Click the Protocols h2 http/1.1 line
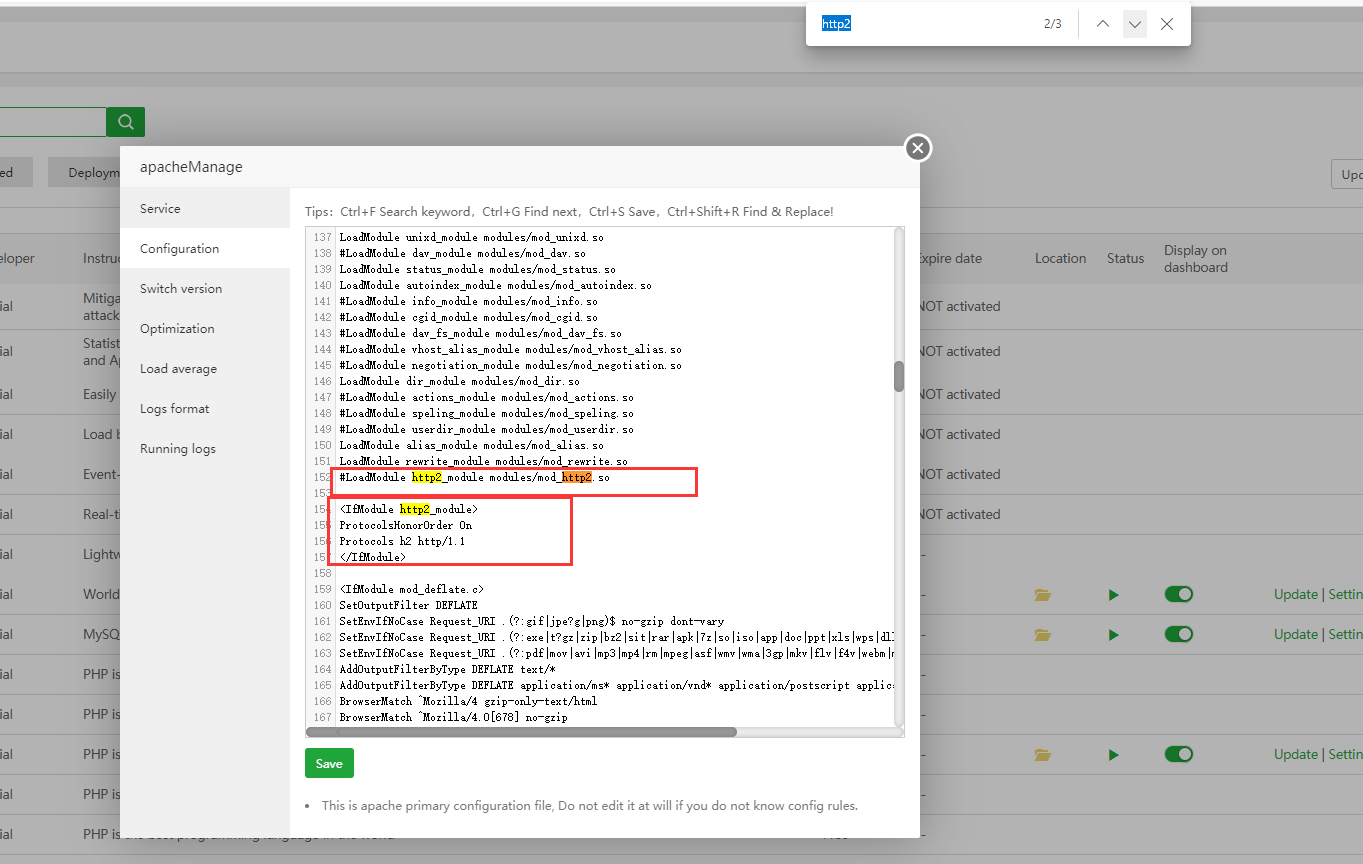Screen dimensions: 1363x864 (402, 542)
